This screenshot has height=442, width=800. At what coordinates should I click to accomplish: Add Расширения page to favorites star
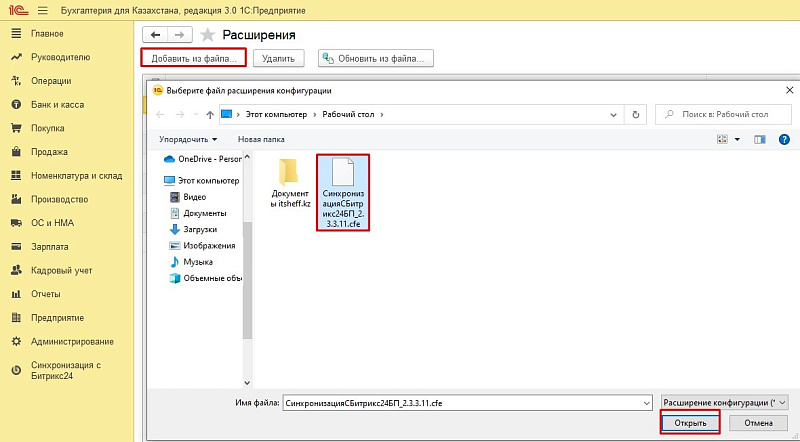[x=208, y=35]
